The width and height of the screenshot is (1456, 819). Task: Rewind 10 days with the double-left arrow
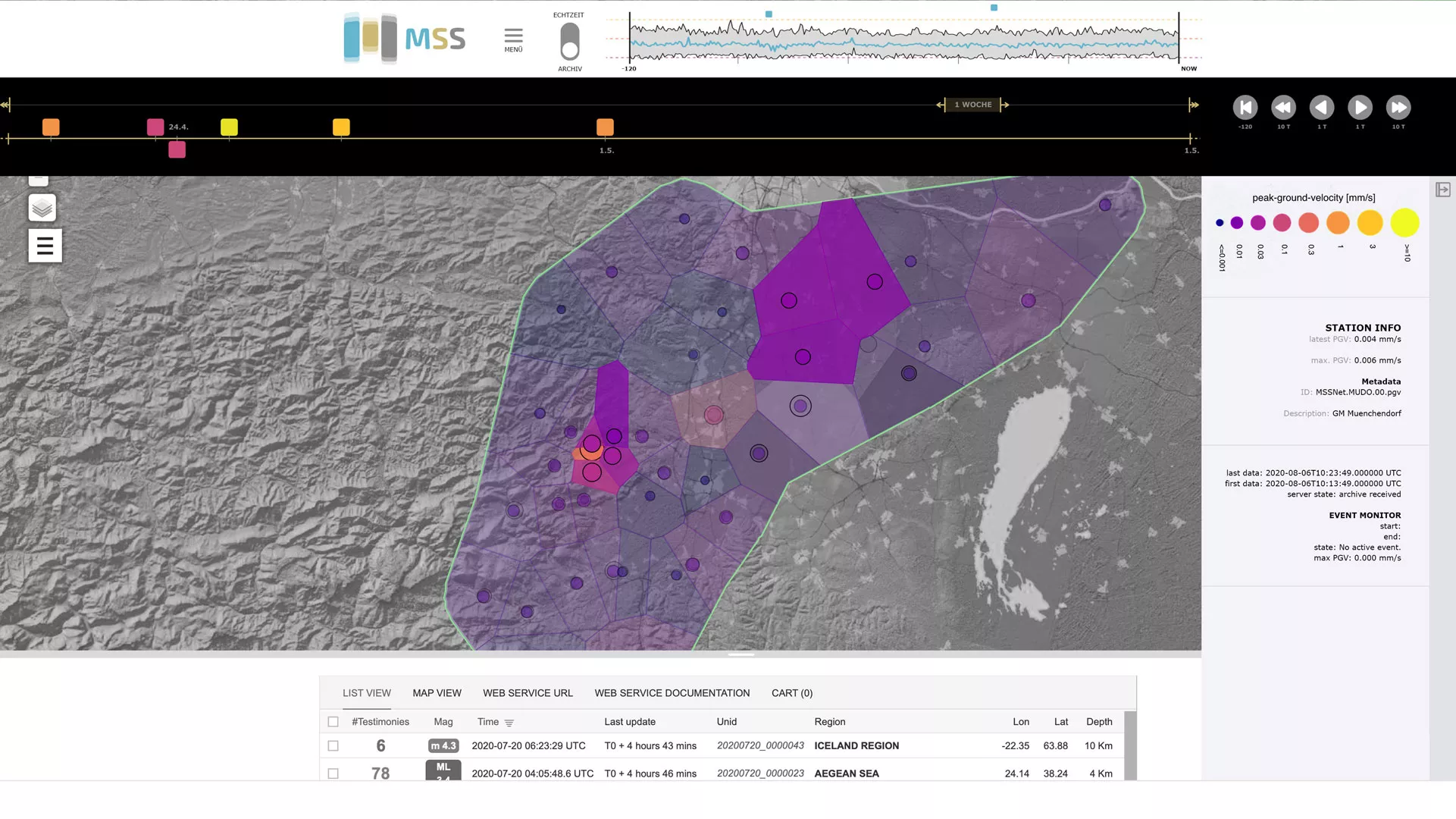pyautogui.click(x=1283, y=108)
